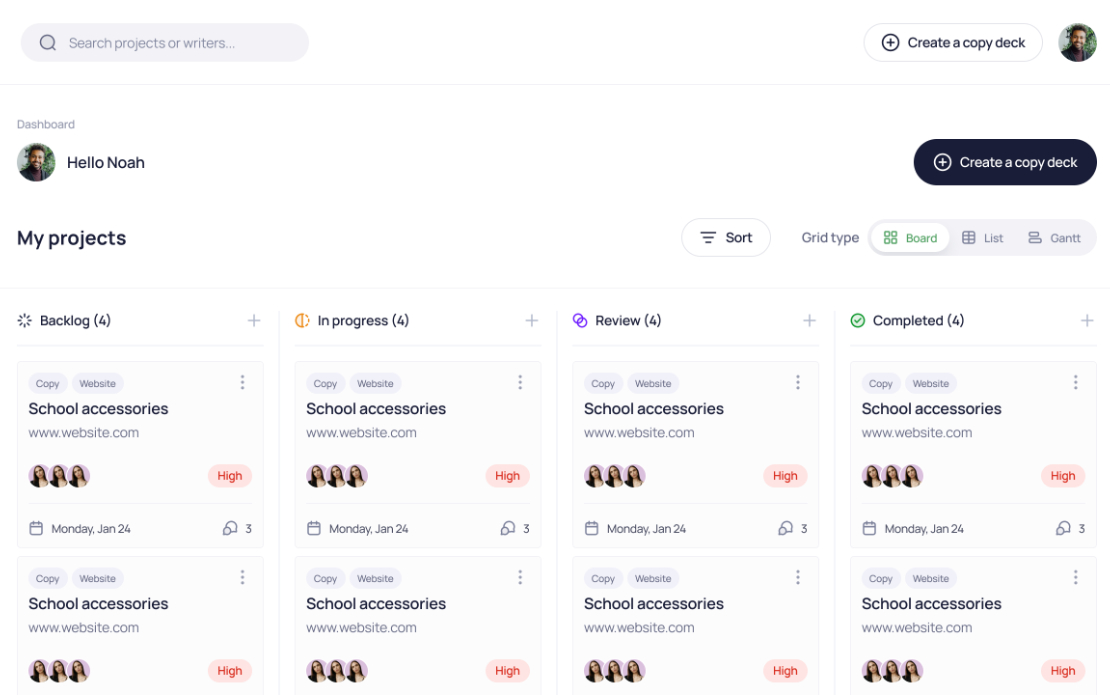Open the user profile avatar at top right
Image resolution: width=1110 pixels, height=695 pixels.
[x=1077, y=42]
